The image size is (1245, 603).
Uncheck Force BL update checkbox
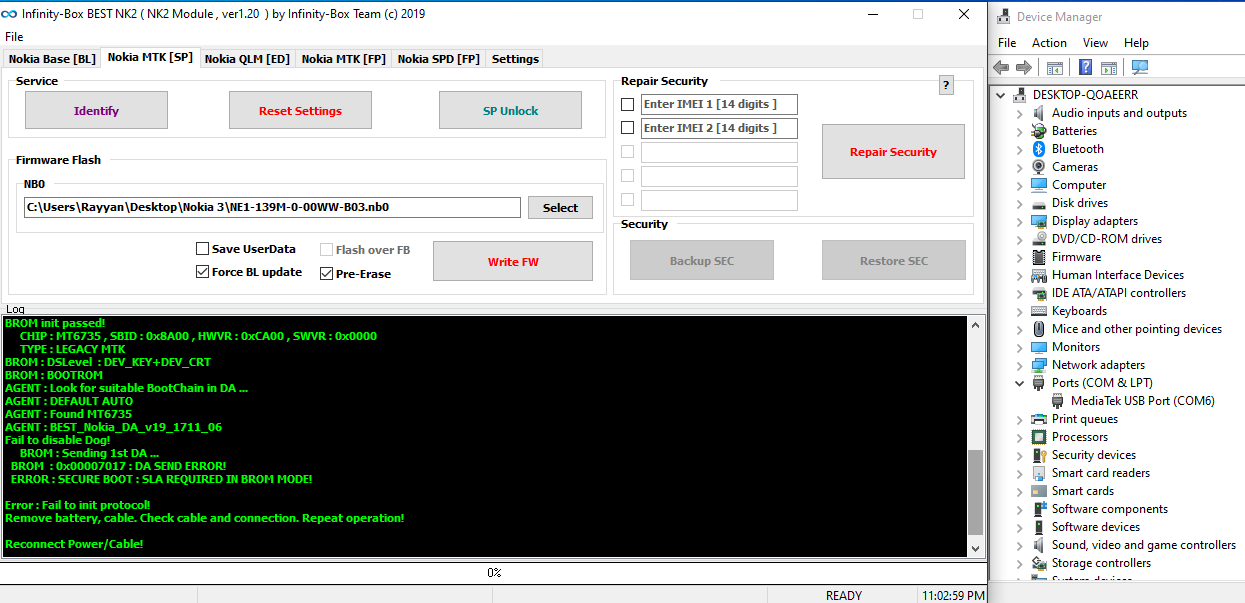203,272
